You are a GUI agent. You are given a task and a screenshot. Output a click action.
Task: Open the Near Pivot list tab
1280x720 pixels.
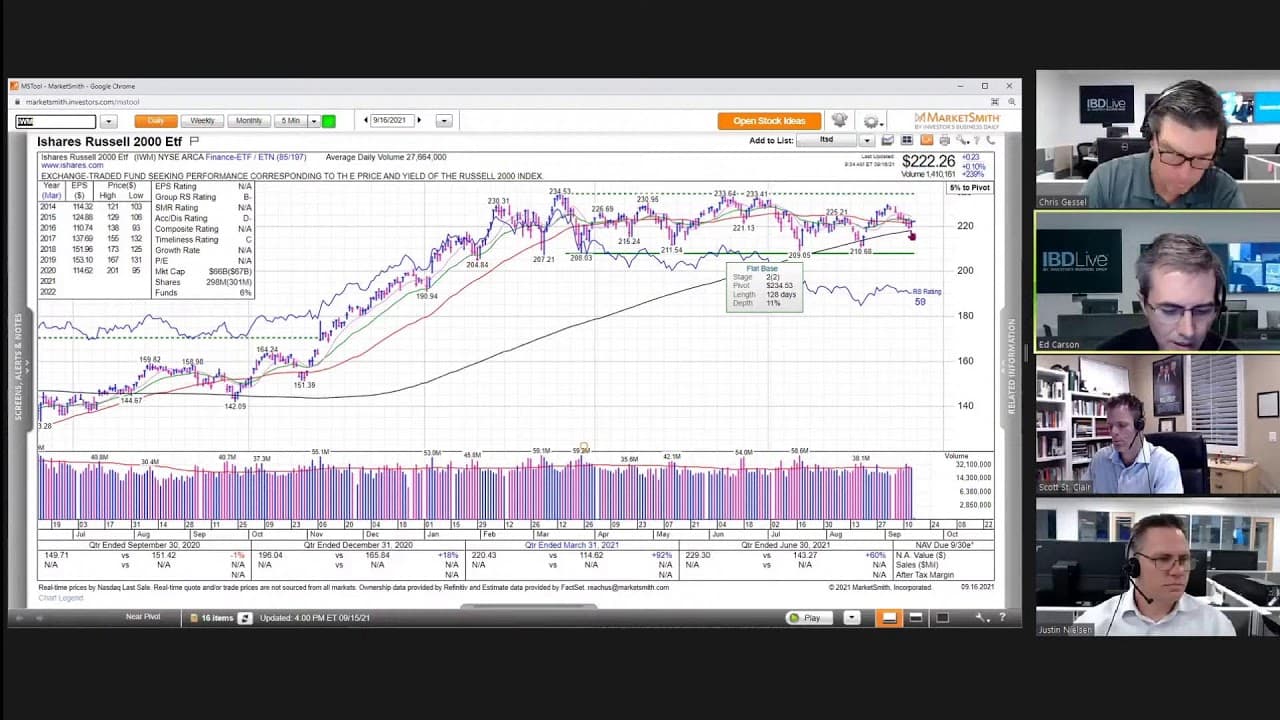click(x=143, y=618)
